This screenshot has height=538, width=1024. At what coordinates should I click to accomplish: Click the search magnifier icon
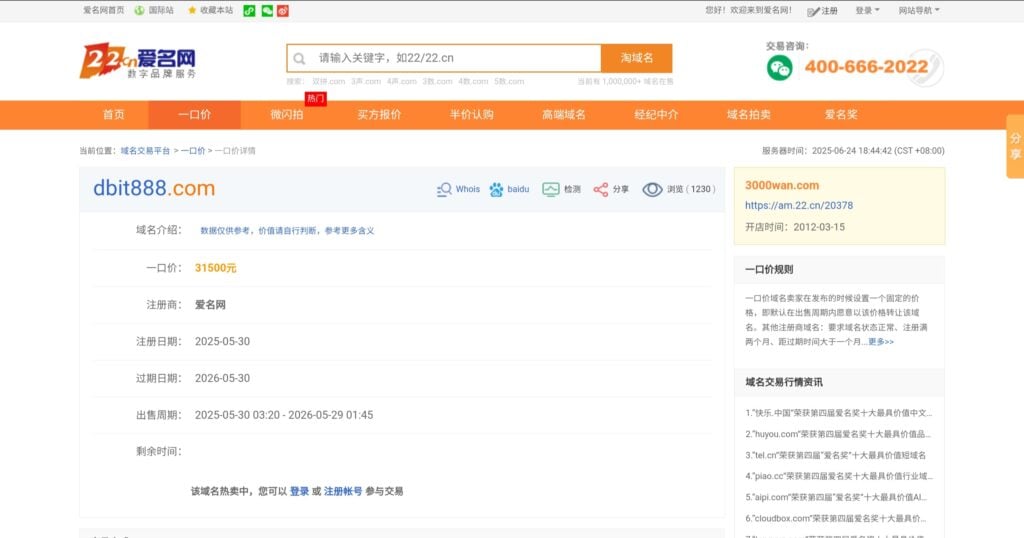point(299,59)
